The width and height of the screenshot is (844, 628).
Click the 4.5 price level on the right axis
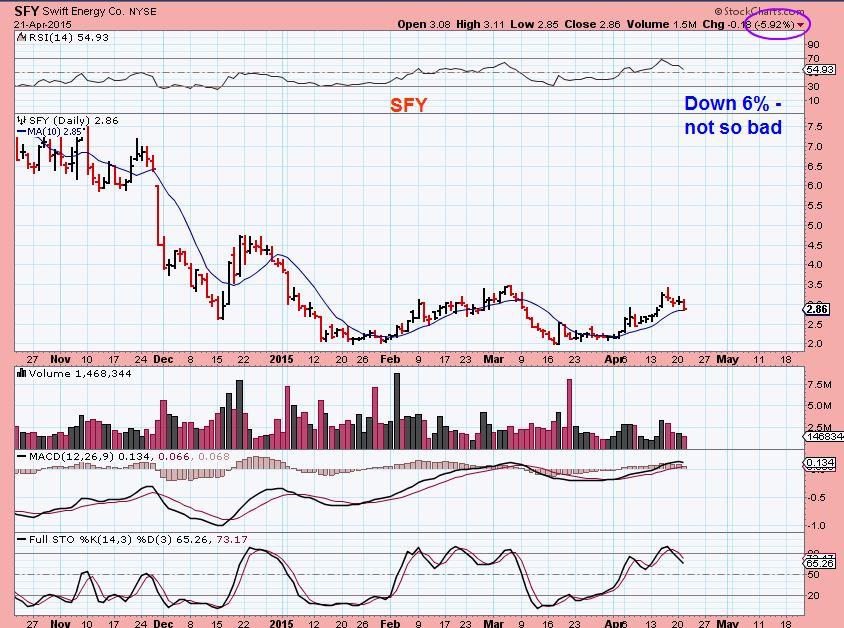(815, 245)
